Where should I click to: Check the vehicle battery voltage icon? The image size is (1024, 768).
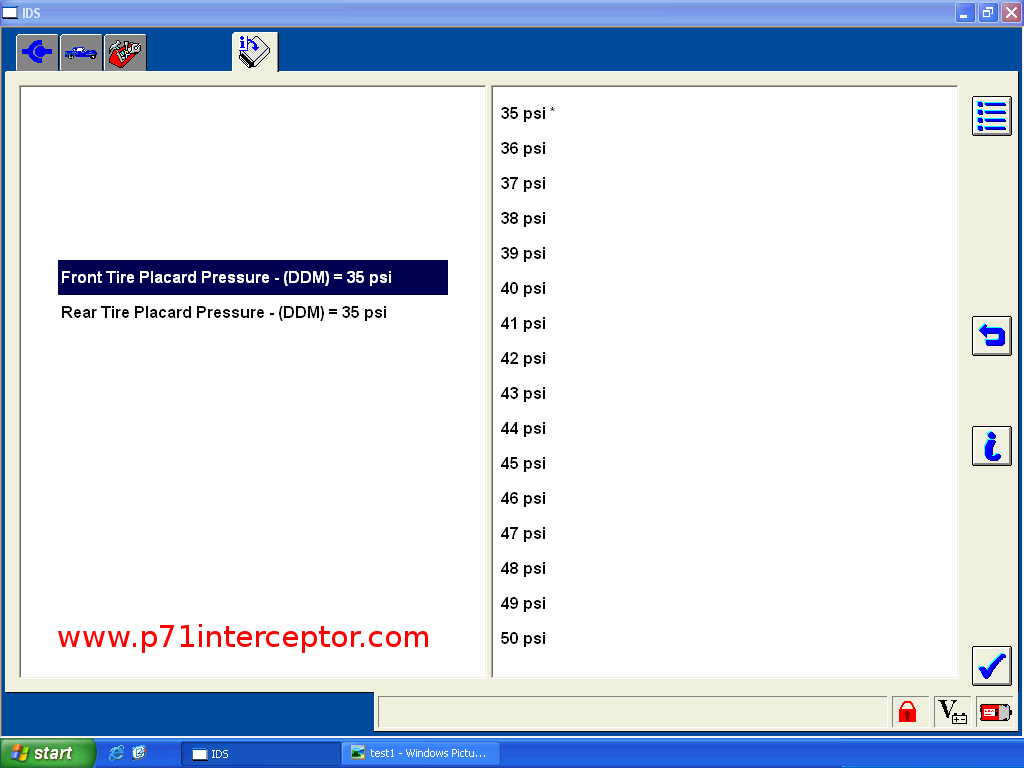[x=951, y=712]
